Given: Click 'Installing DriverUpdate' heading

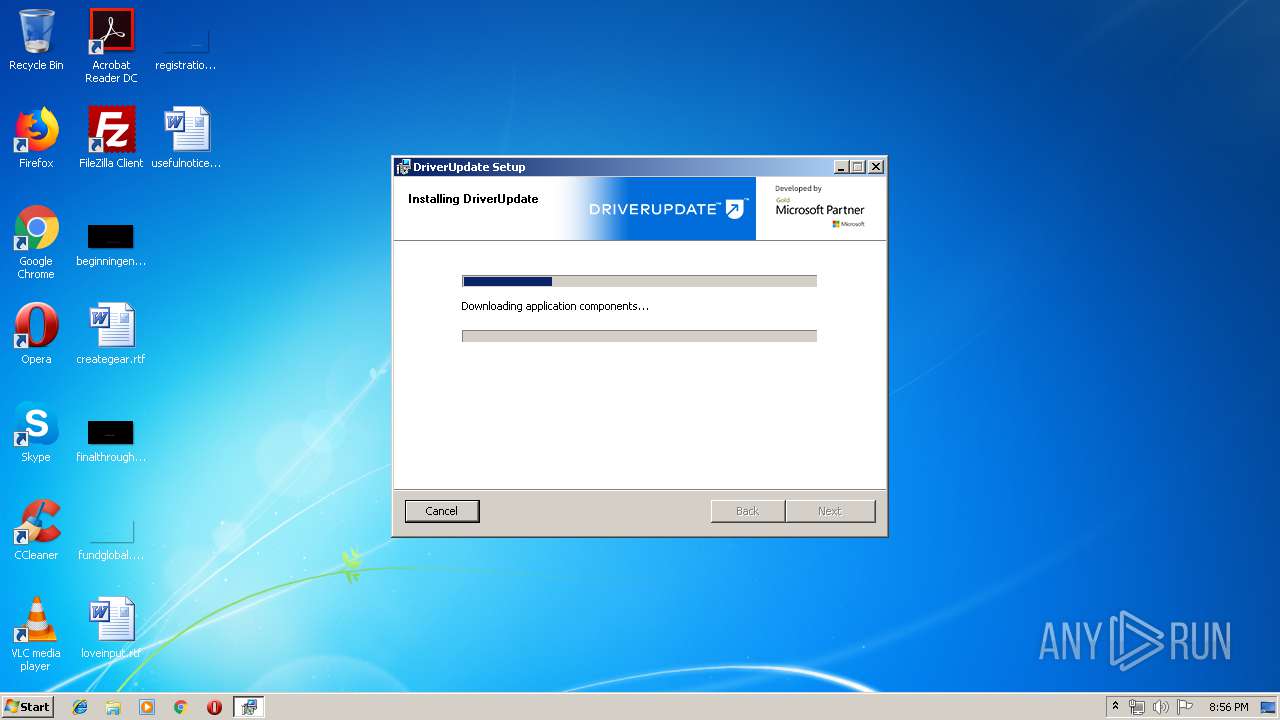Looking at the screenshot, I should click(x=473, y=199).
